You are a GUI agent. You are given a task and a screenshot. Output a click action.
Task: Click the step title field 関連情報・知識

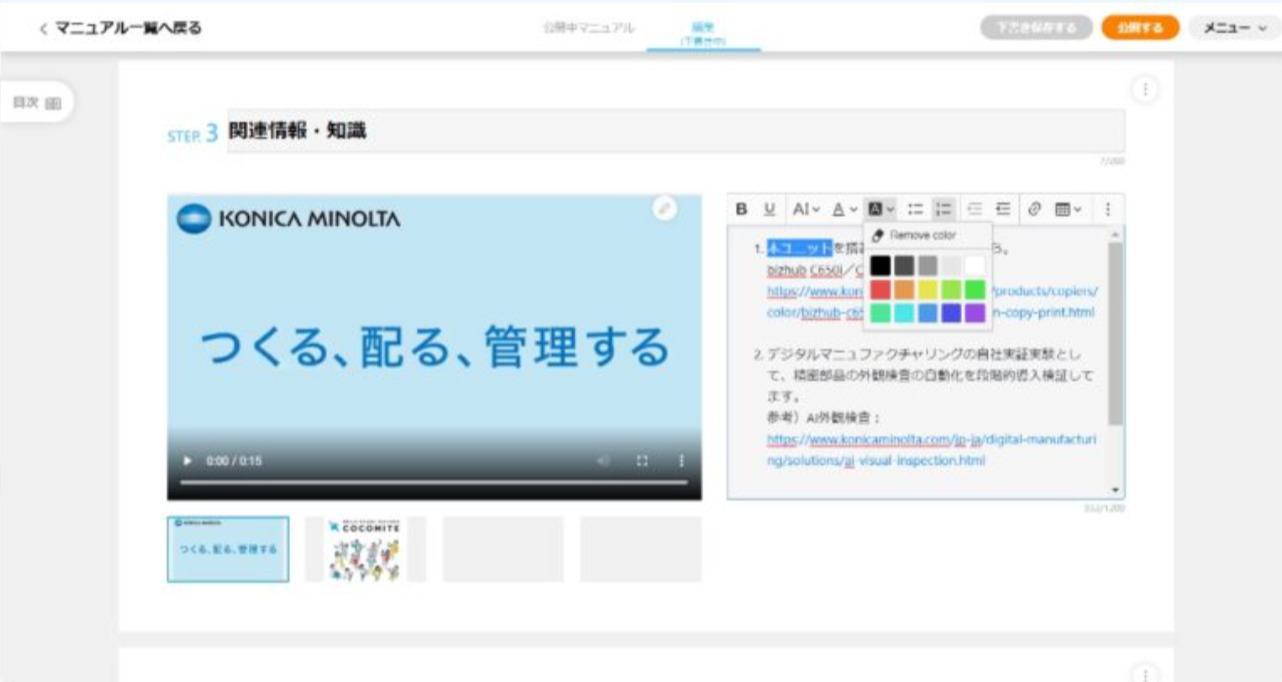pos(676,131)
